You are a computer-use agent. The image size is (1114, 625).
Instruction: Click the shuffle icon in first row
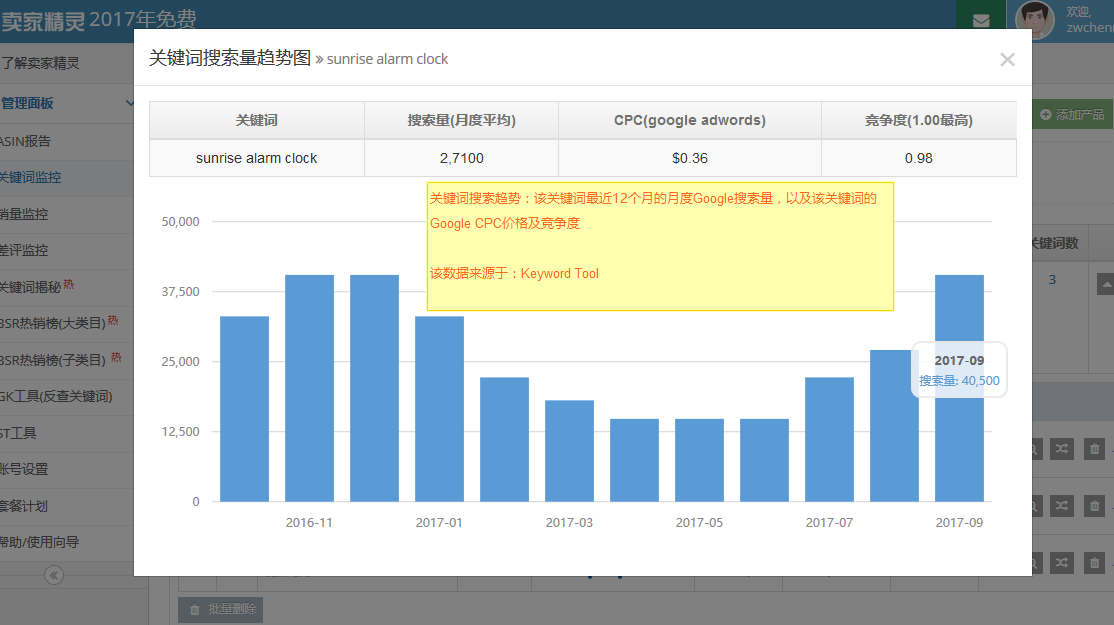point(1062,450)
